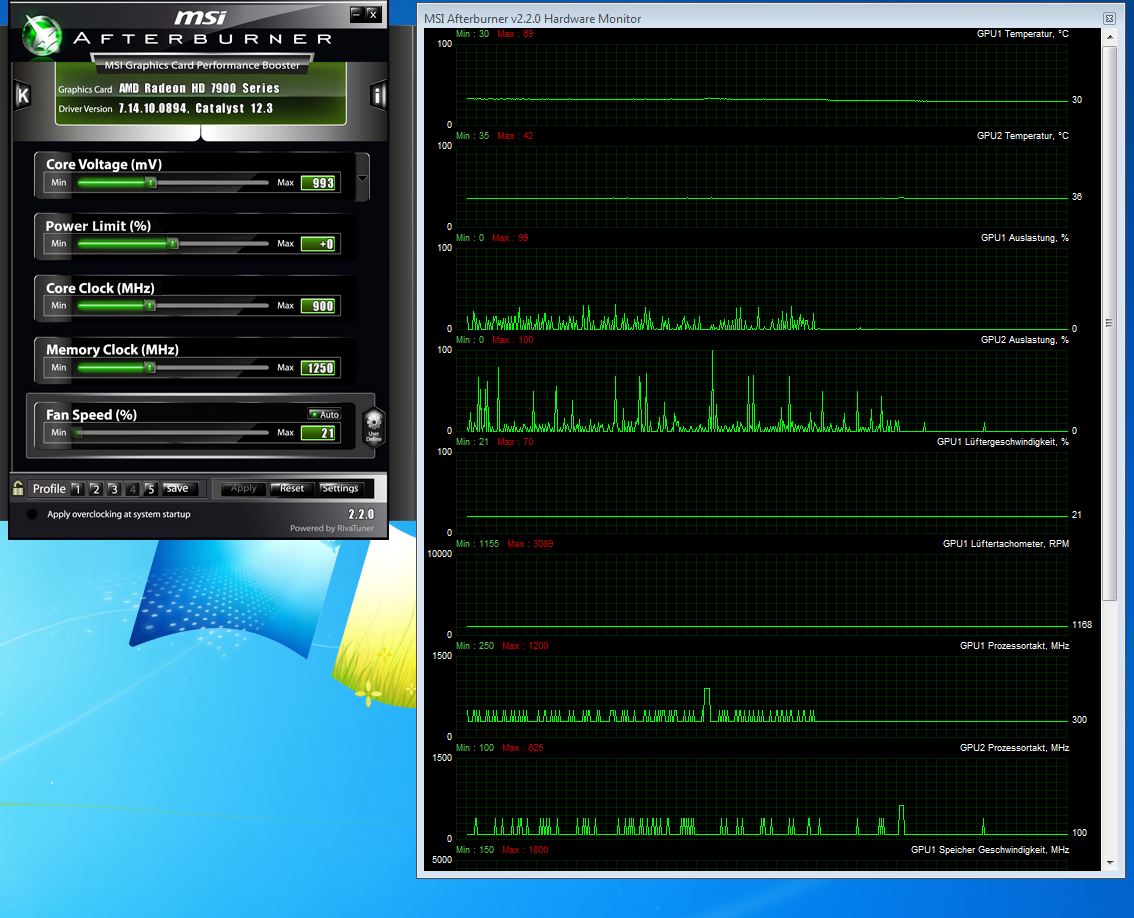Viewport: 1134px width, 918px height.
Task: Click the Hardware Monitor window title text
Action: [532, 19]
